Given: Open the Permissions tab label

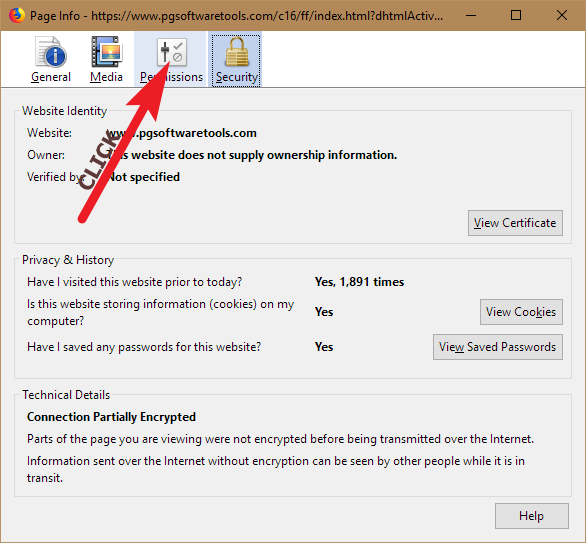Looking at the screenshot, I should tap(172, 77).
